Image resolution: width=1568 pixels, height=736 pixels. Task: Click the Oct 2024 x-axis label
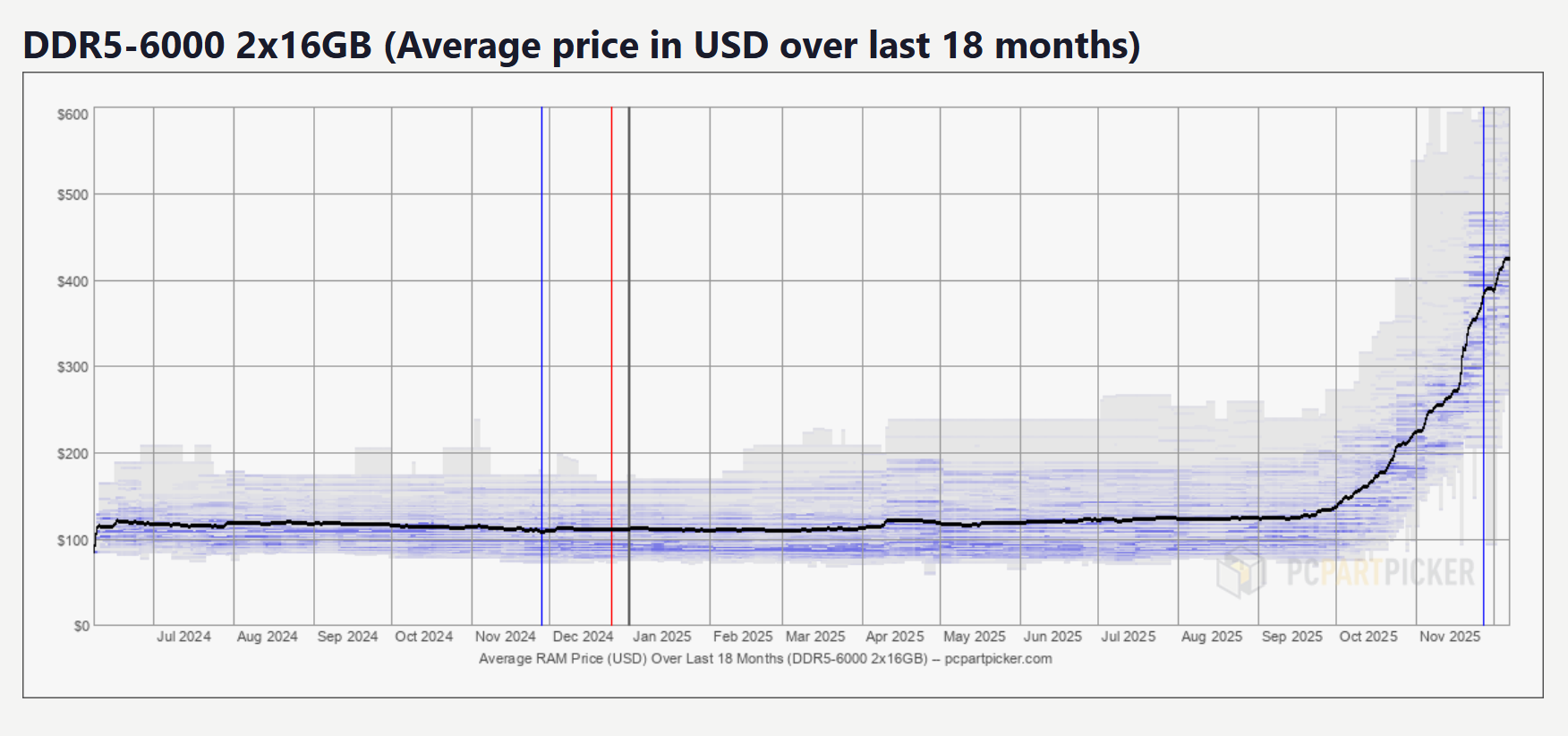click(x=423, y=637)
